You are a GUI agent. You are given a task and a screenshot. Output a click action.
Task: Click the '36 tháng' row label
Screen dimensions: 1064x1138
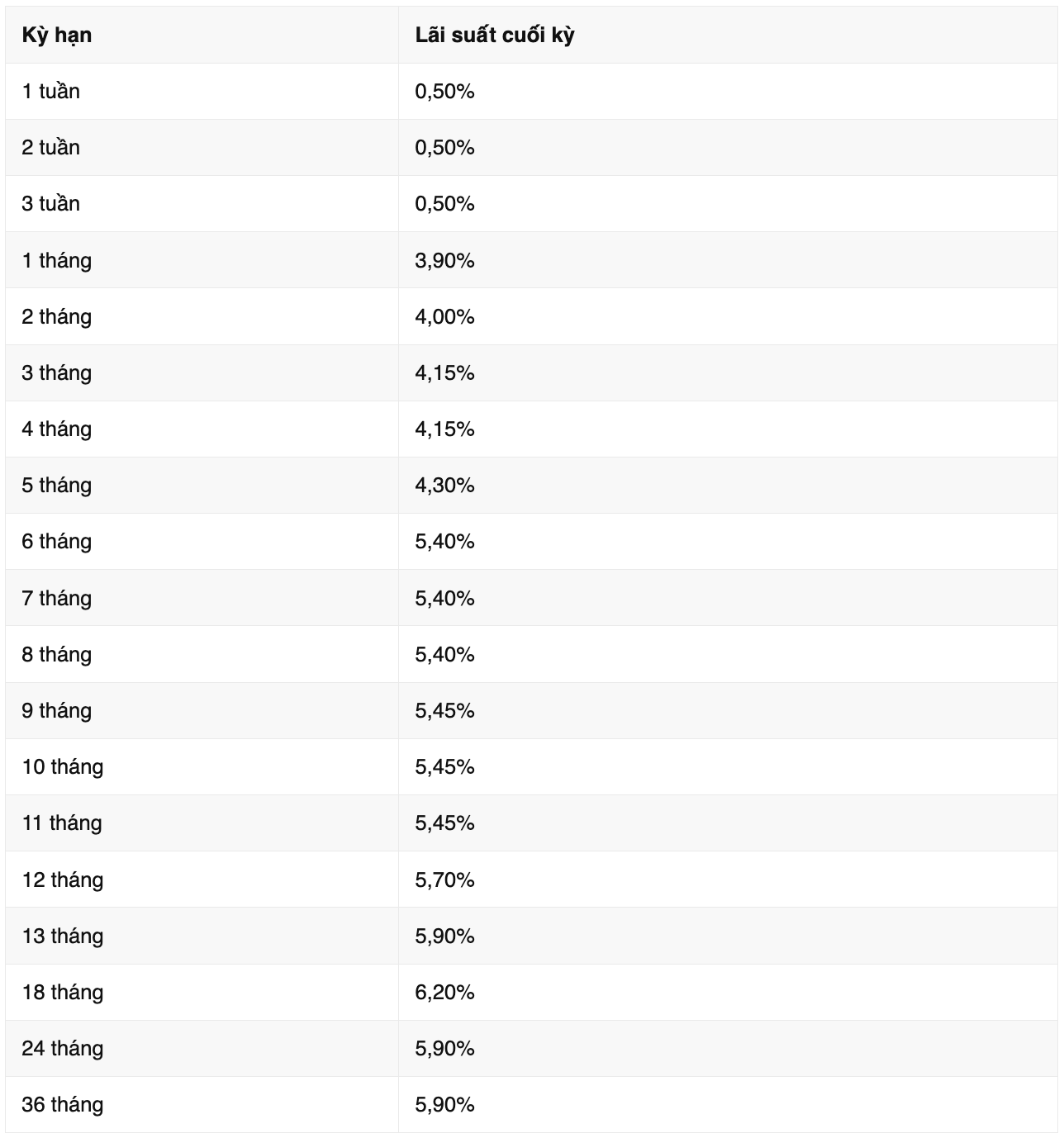pos(63,1105)
